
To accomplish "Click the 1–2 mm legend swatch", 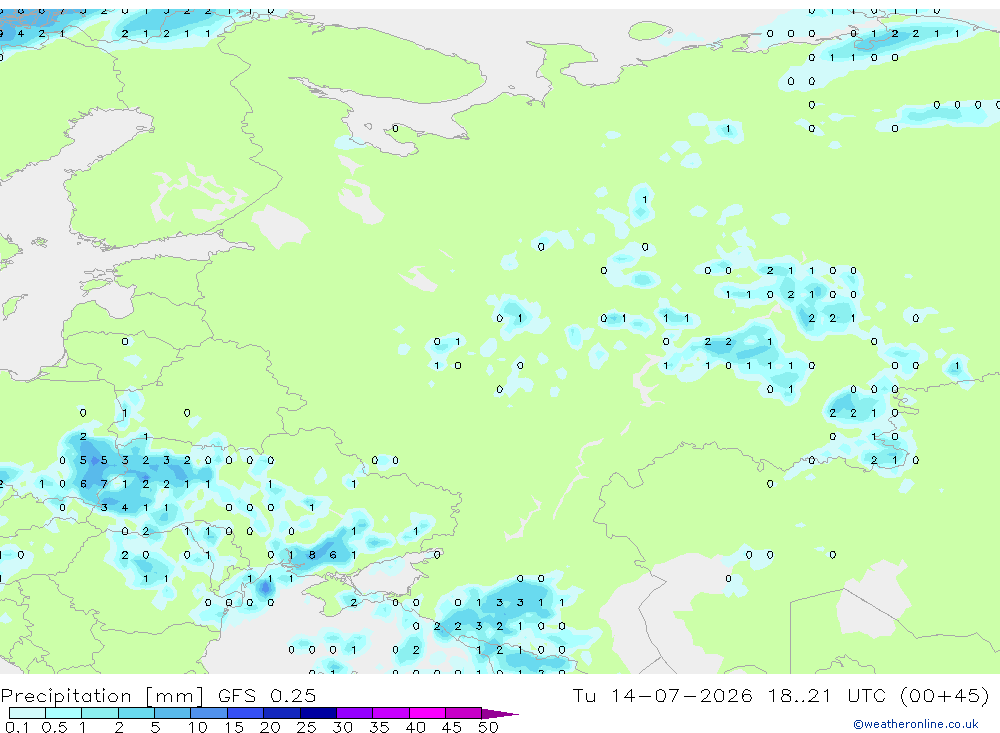I will pos(100,713).
